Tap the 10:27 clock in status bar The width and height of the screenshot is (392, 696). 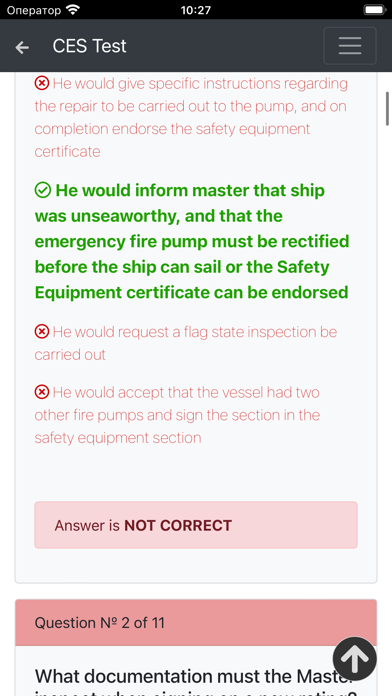(x=196, y=10)
